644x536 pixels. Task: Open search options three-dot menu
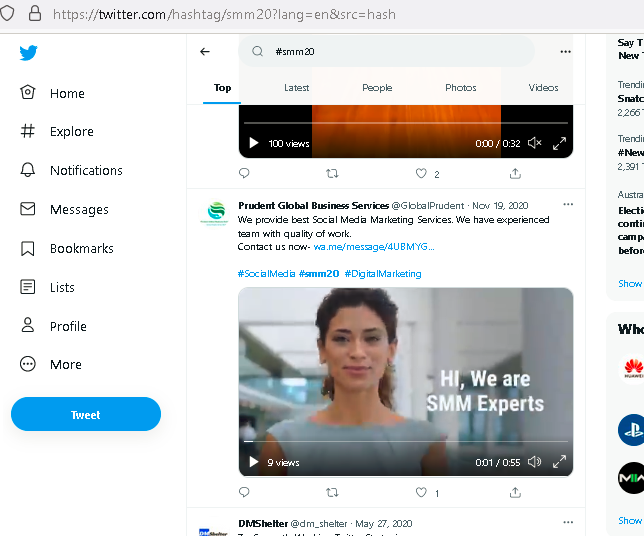(x=565, y=52)
